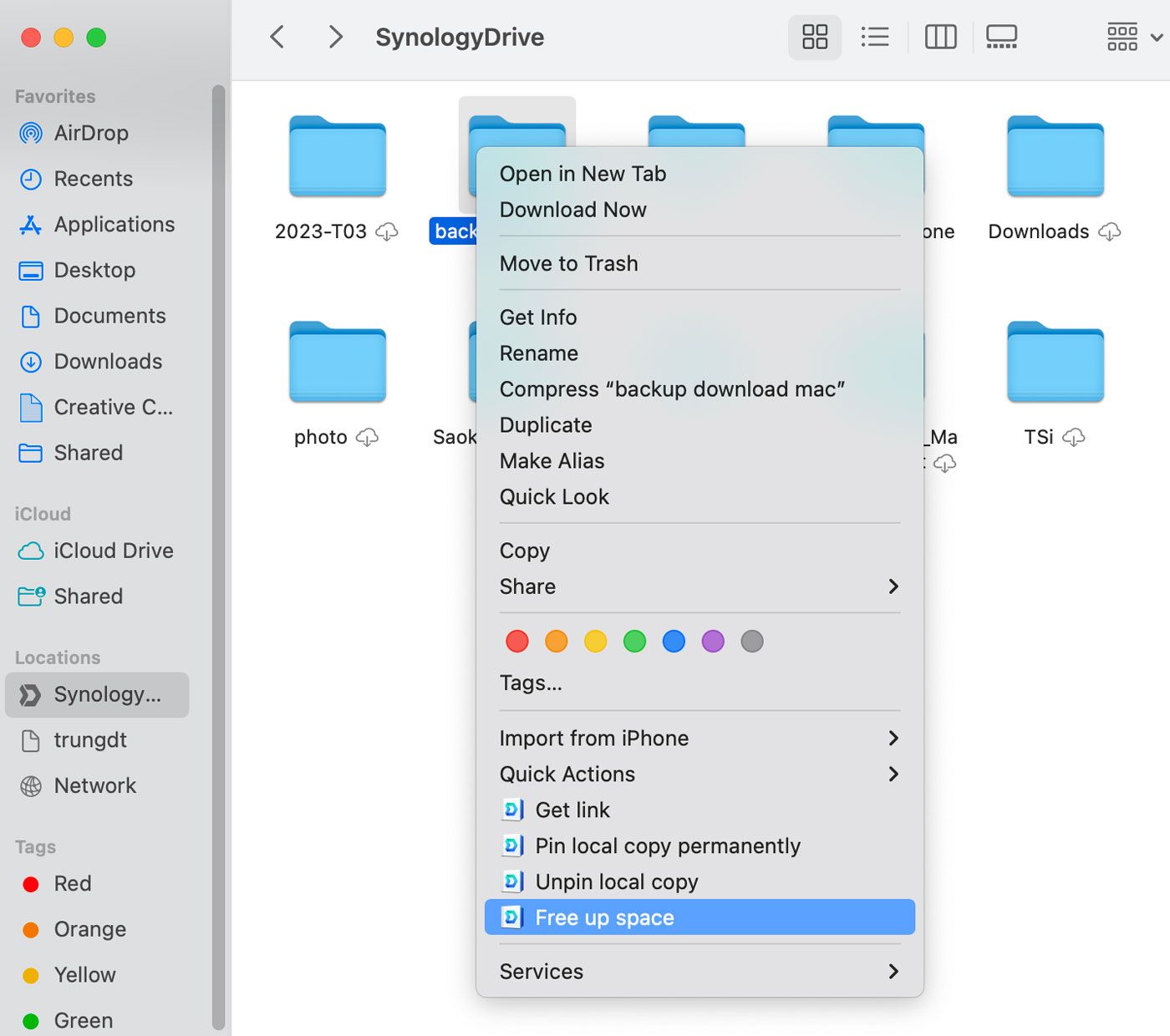
Task: Apply the blue tag color
Action: pos(674,641)
